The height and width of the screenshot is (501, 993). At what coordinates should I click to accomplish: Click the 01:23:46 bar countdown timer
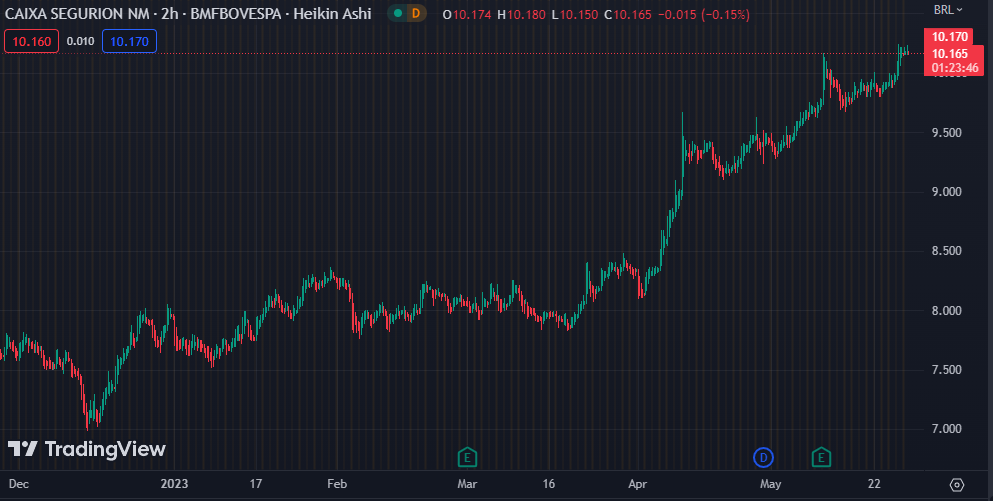coord(954,68)
